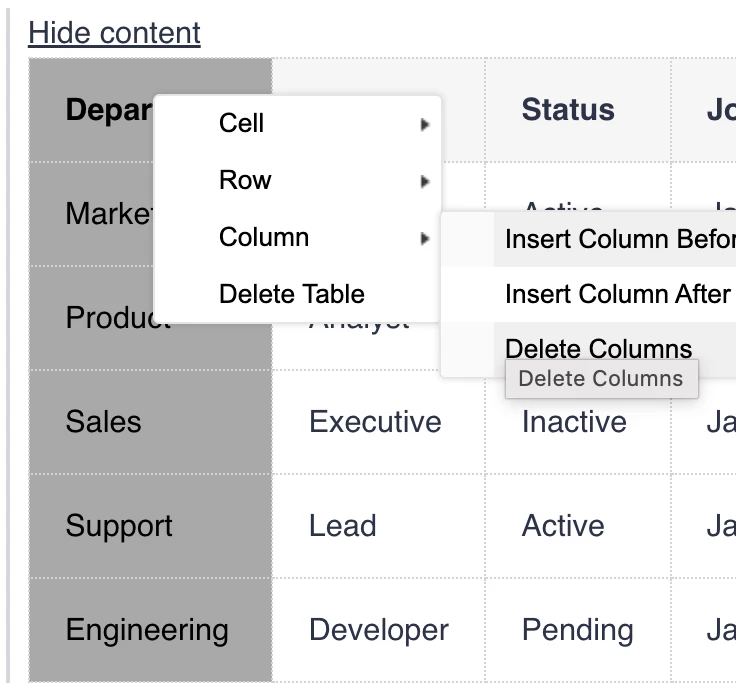The height and width of the screenshot is (696, 736).
Task: Open the Row submenu
Action: [245, 180]
